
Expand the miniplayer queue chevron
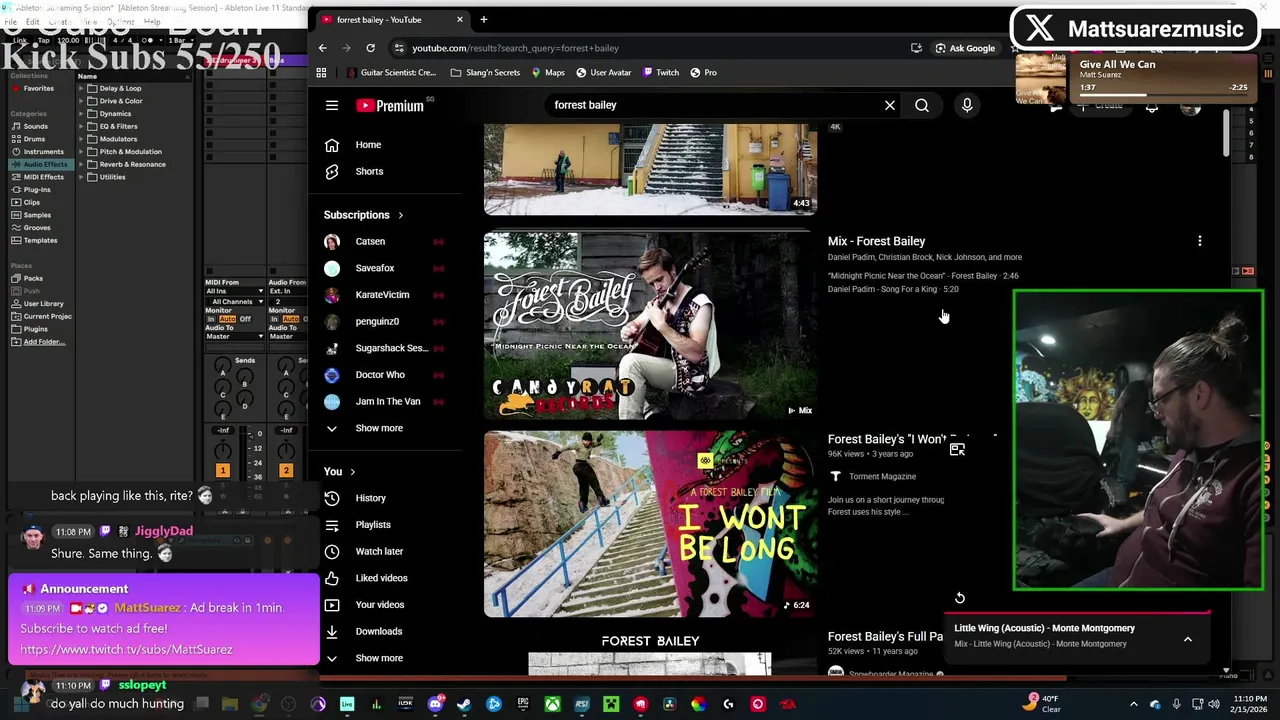1187,639
